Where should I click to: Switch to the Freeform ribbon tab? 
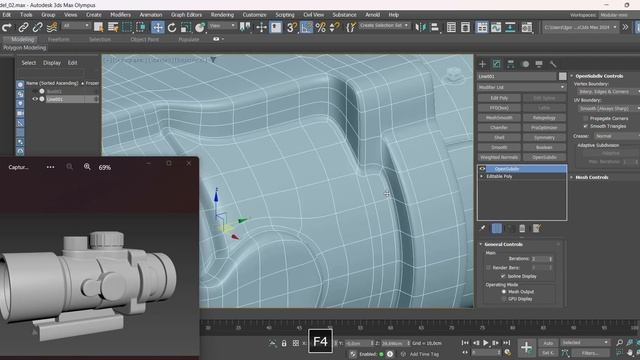tap(58, 40)
